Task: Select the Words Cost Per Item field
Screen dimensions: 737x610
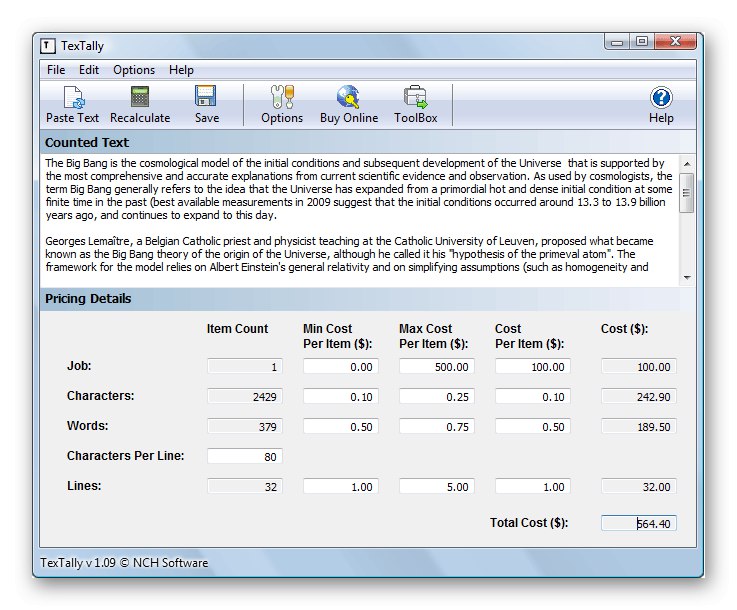Action: 532,427
